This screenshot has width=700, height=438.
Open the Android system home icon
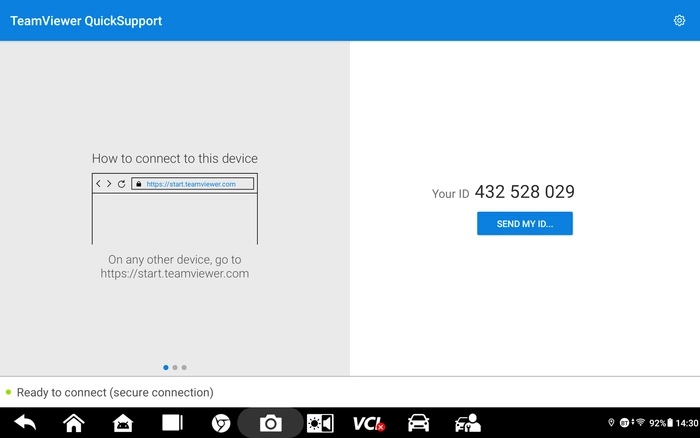[123, 423]
